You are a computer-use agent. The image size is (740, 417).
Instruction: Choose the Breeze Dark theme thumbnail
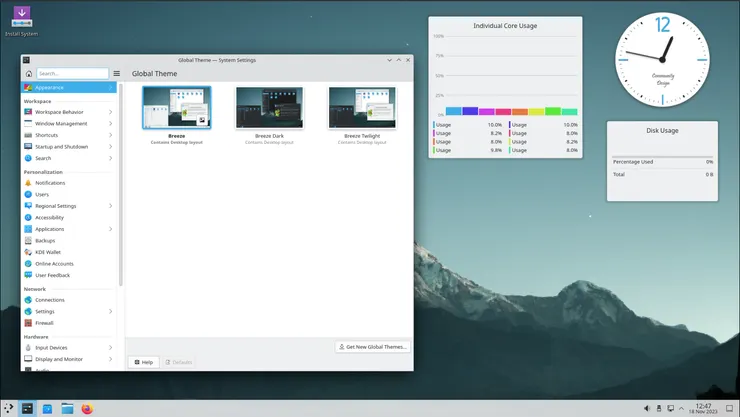pyautogui.click(x=269, y=108)
